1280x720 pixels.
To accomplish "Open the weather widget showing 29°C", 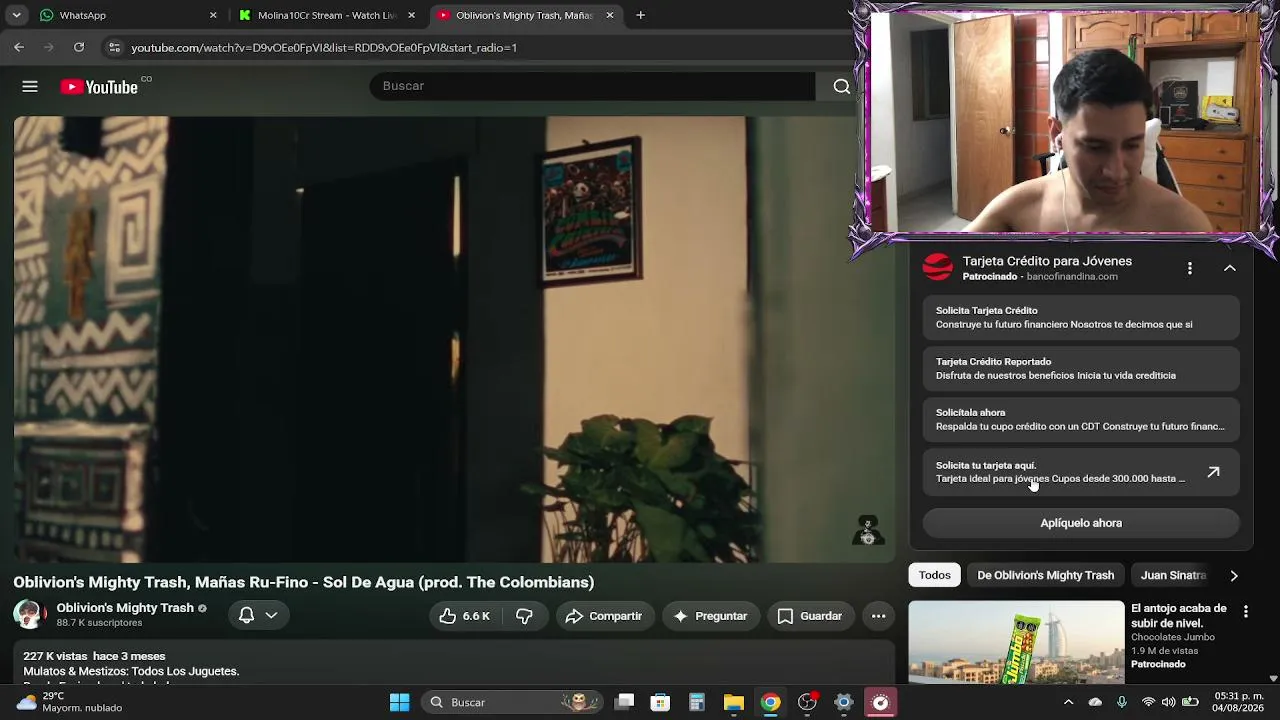I will [x=70, y=702].
